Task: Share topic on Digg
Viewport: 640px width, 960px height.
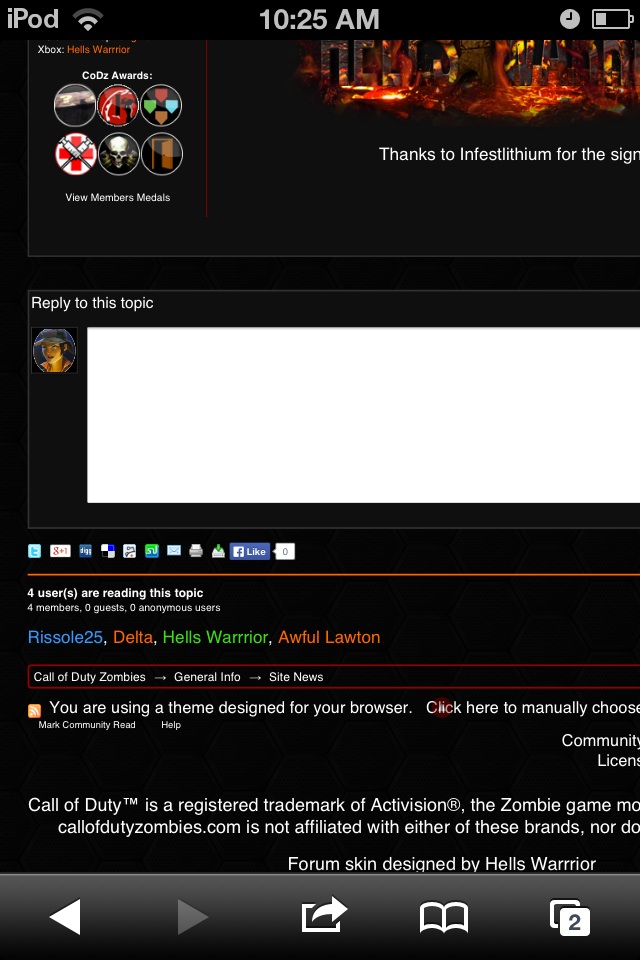Action: click(x=86, y=551)
